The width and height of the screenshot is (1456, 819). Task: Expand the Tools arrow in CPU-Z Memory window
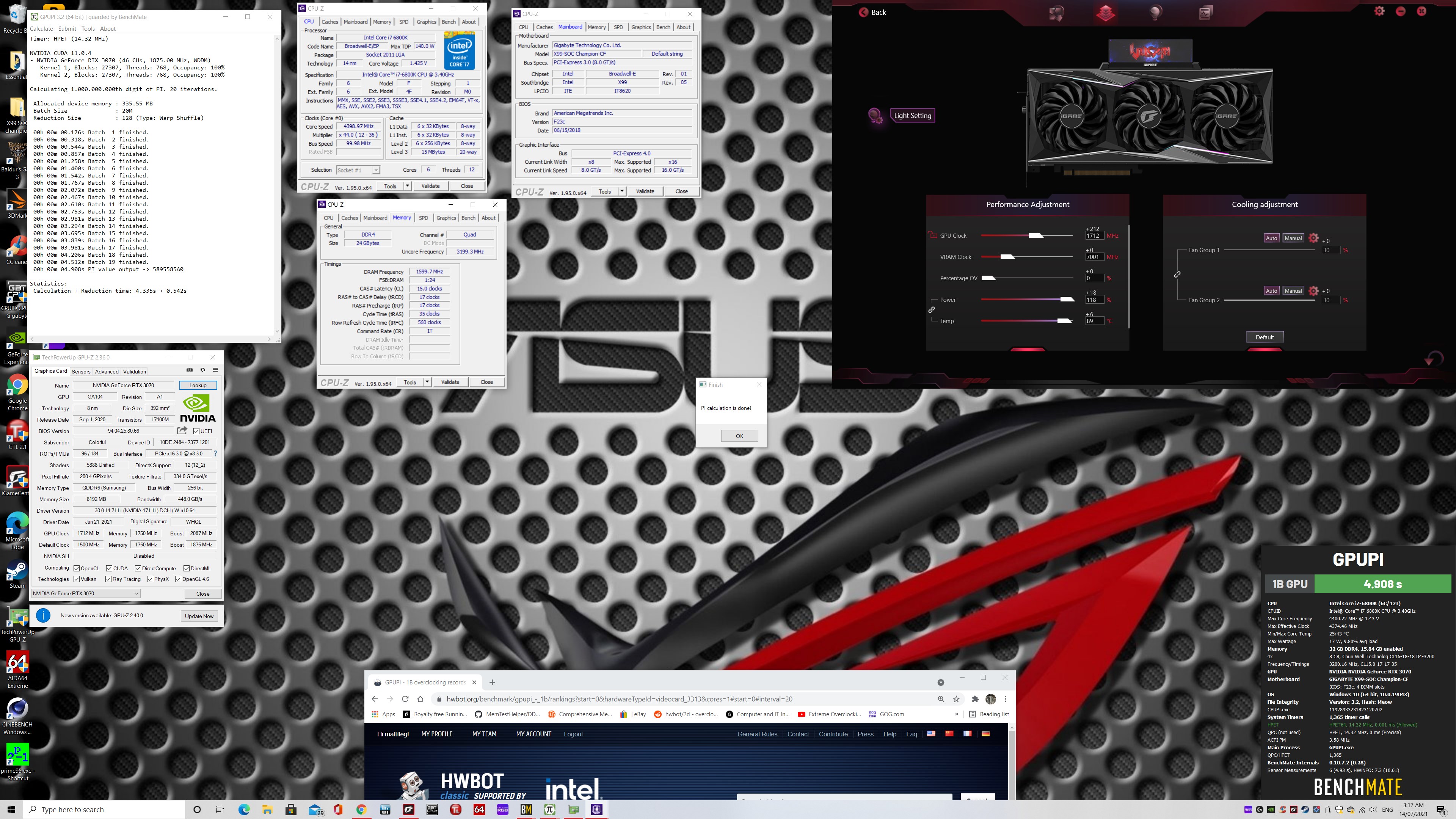click(x=427, y=382)
